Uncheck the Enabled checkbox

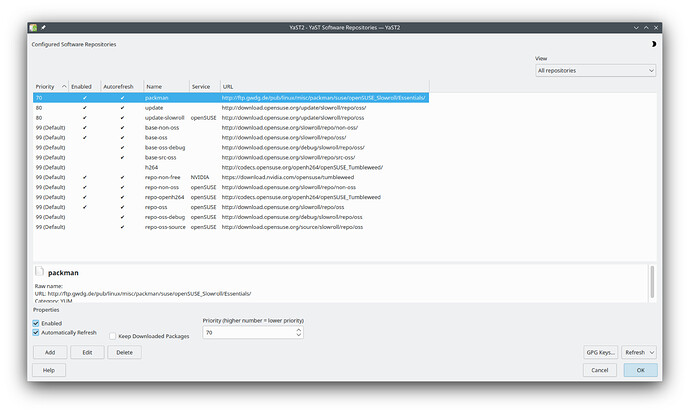point(36,323)
